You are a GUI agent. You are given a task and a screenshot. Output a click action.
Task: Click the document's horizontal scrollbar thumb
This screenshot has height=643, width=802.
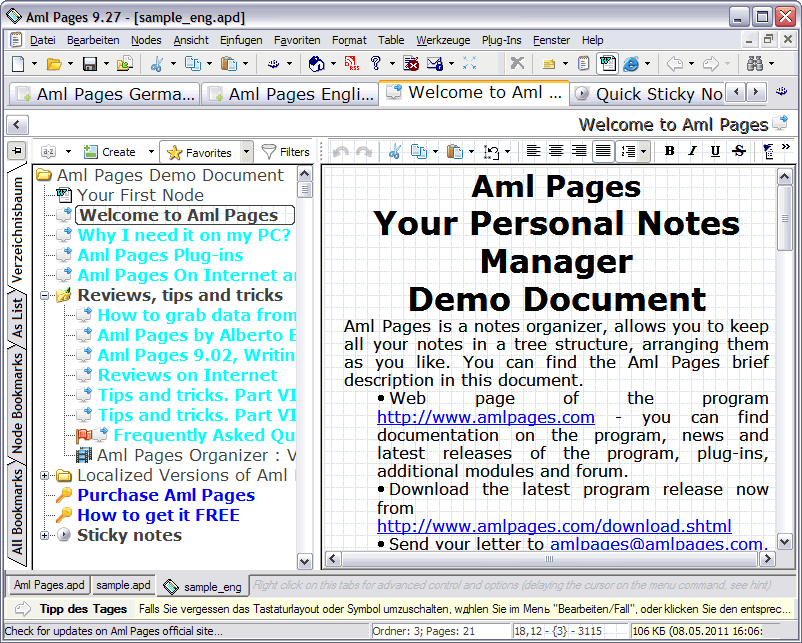pos(549,559)
